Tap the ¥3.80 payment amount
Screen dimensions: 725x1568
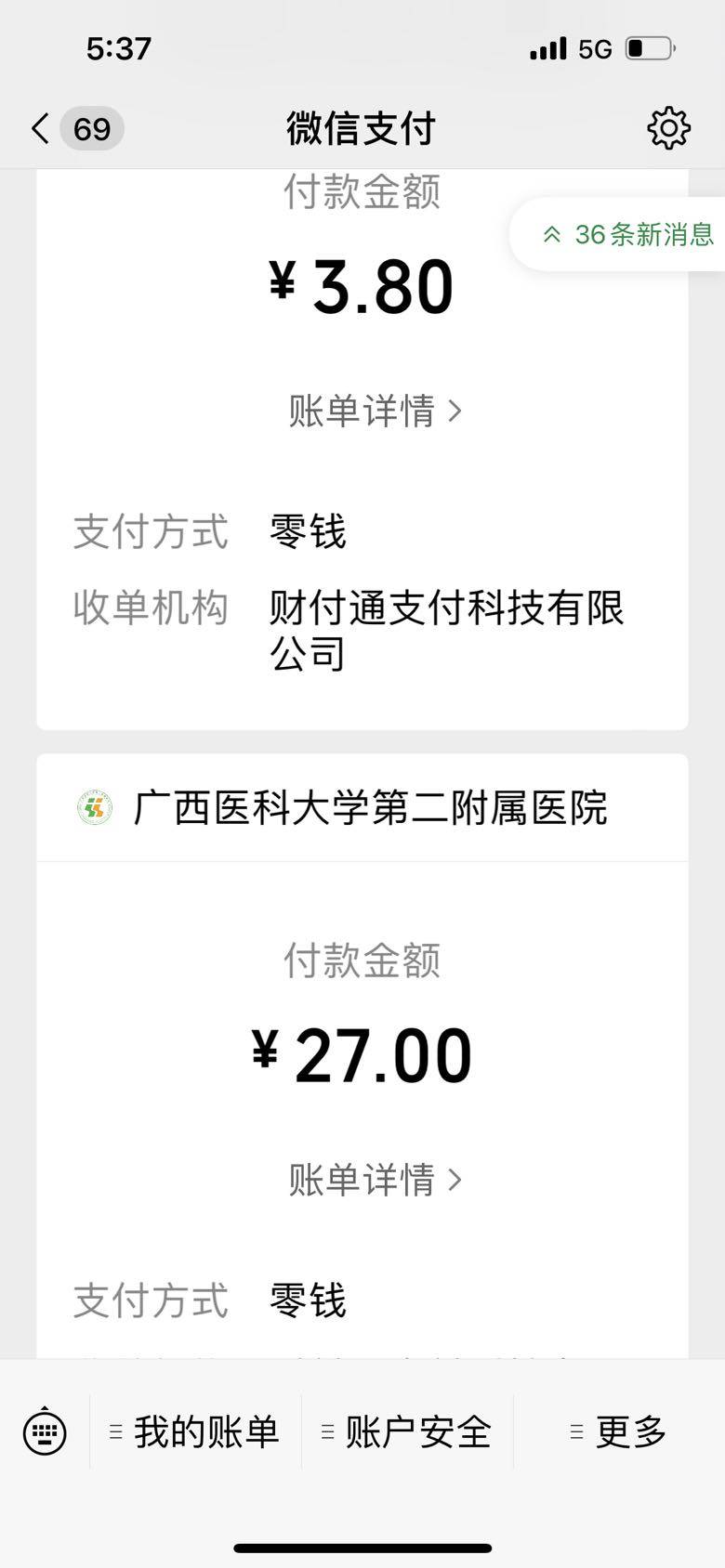tap(362, 286)
